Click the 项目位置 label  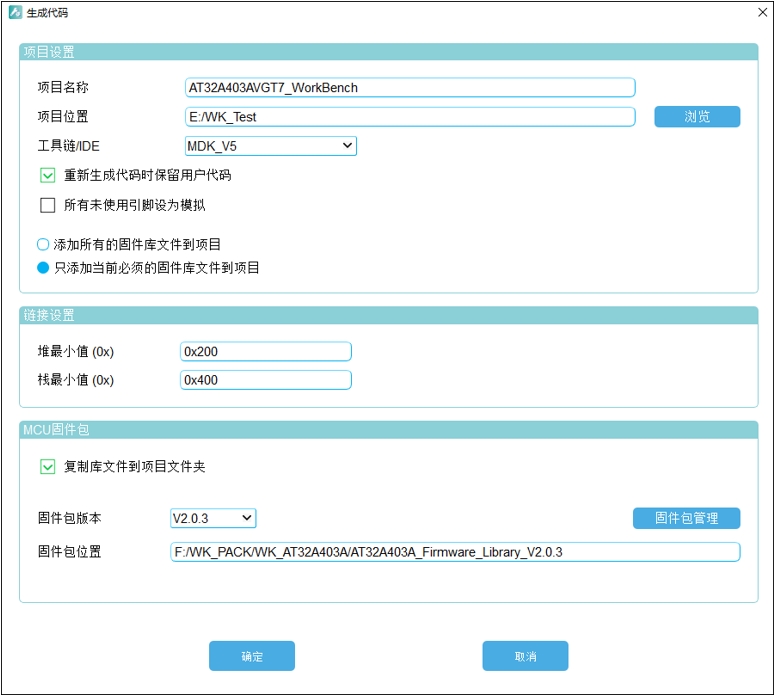coord(63,117)
